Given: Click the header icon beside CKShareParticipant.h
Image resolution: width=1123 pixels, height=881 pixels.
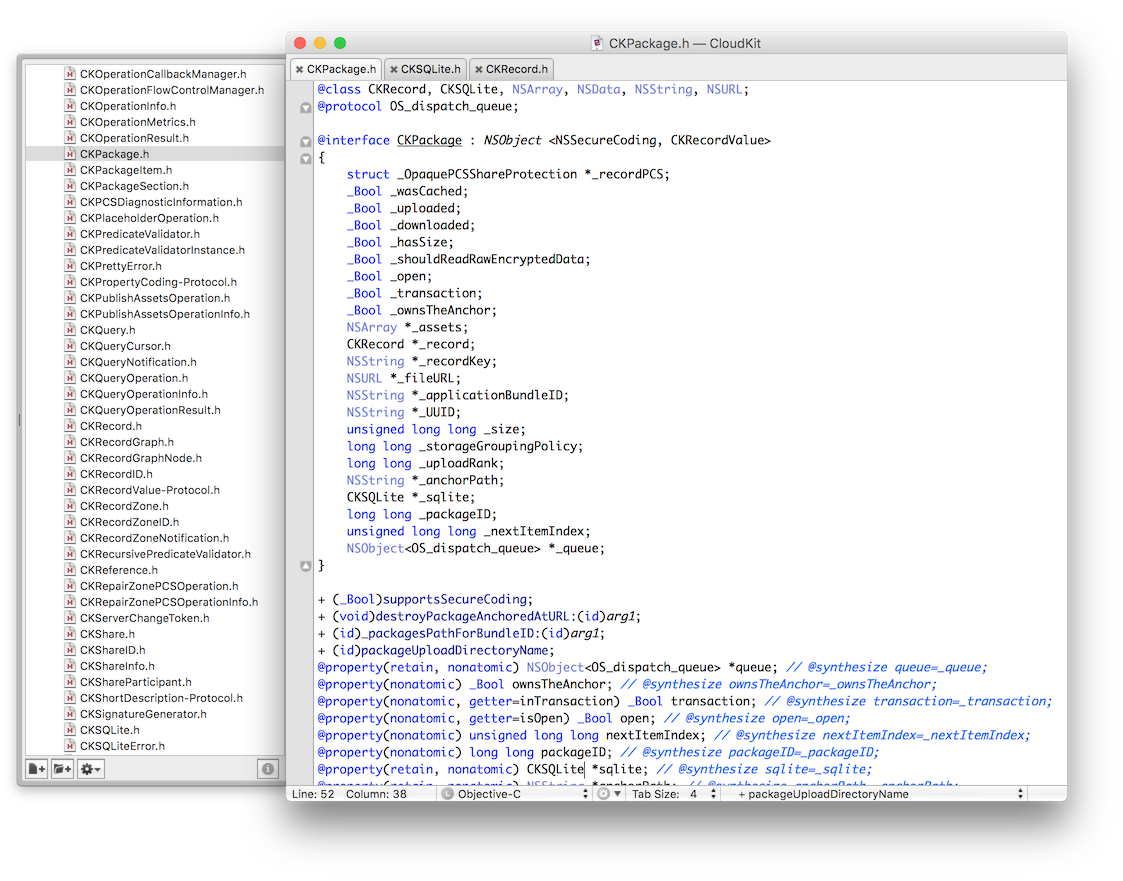Looking at the screenshot, I should [70, 682].
